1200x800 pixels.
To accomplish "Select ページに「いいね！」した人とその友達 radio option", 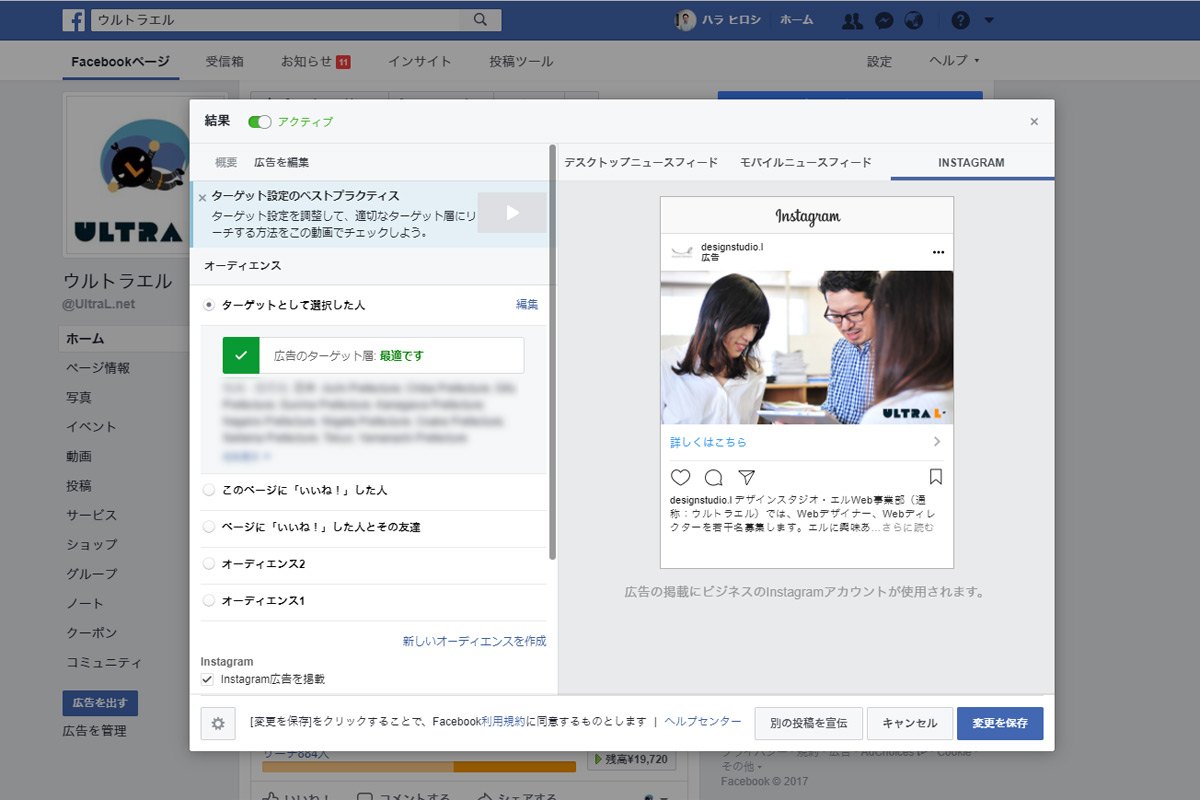I will [x=208, y=527].
